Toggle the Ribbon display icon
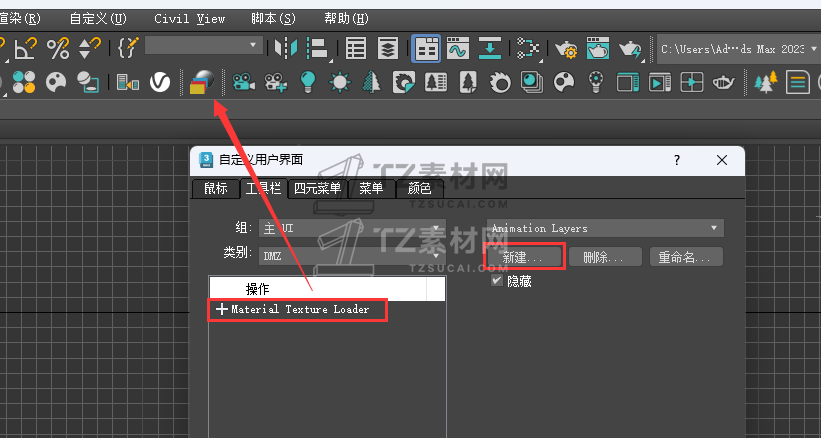Screen dimensions: 821x438 pos(426,49)
